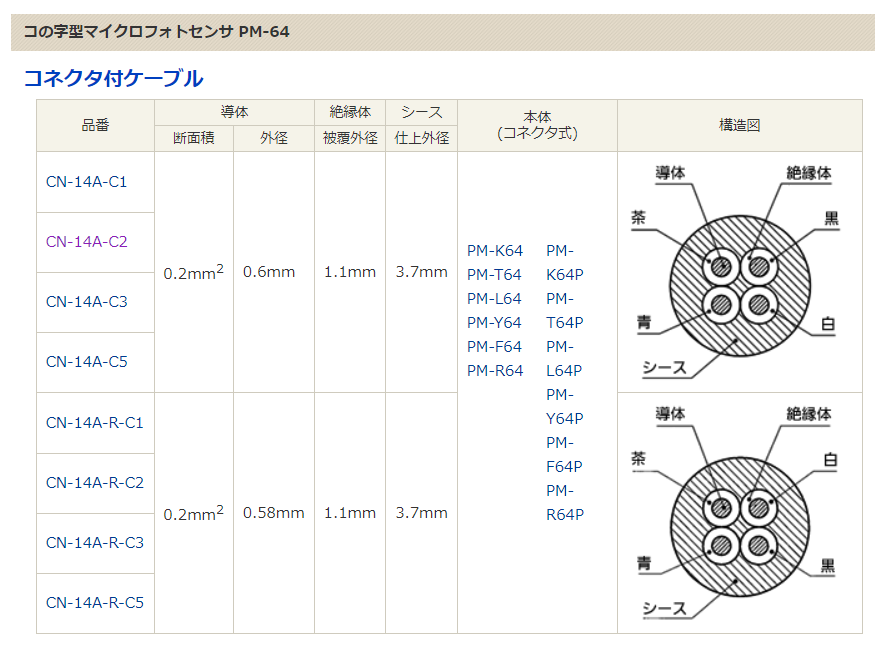Image resolution: width=893 pixels, height=656 pixels.
Task: Open the PM-Y64P sensor link
Action: pyautogui.click(x=565, y=406)
